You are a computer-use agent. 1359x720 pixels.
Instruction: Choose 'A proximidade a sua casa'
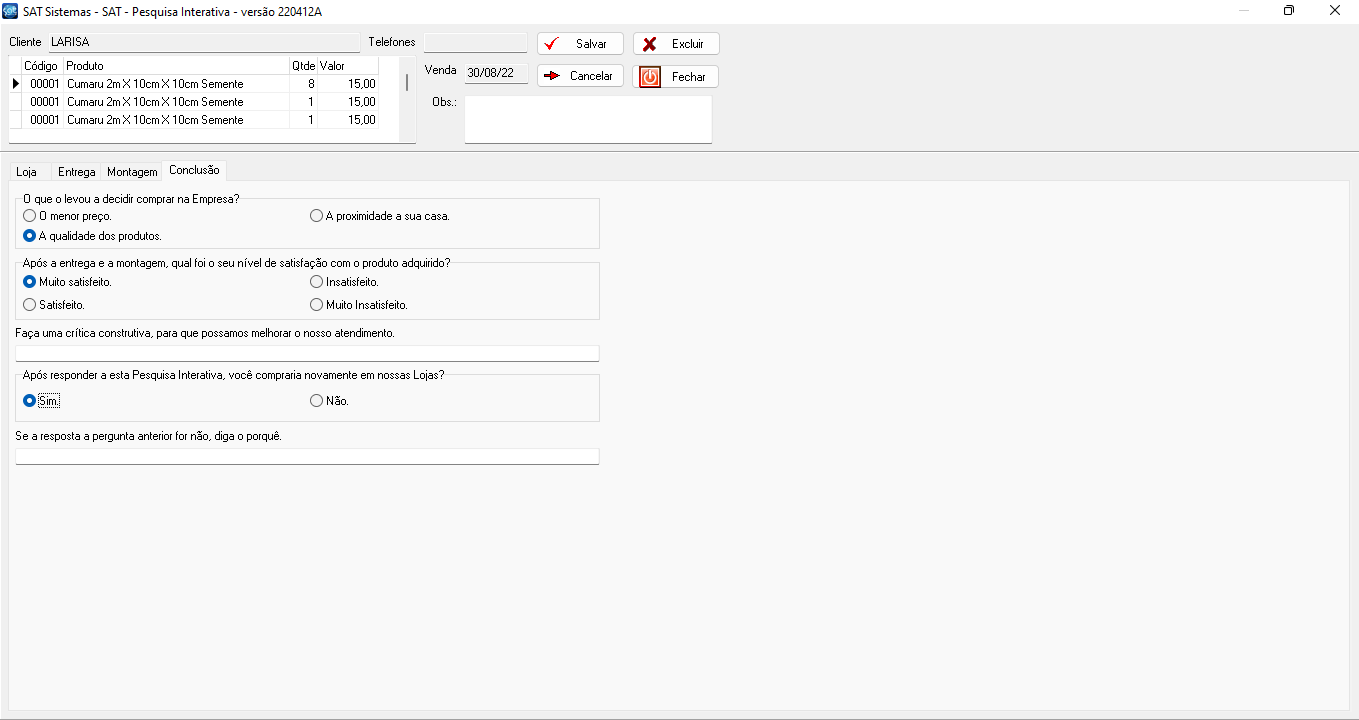317,216
